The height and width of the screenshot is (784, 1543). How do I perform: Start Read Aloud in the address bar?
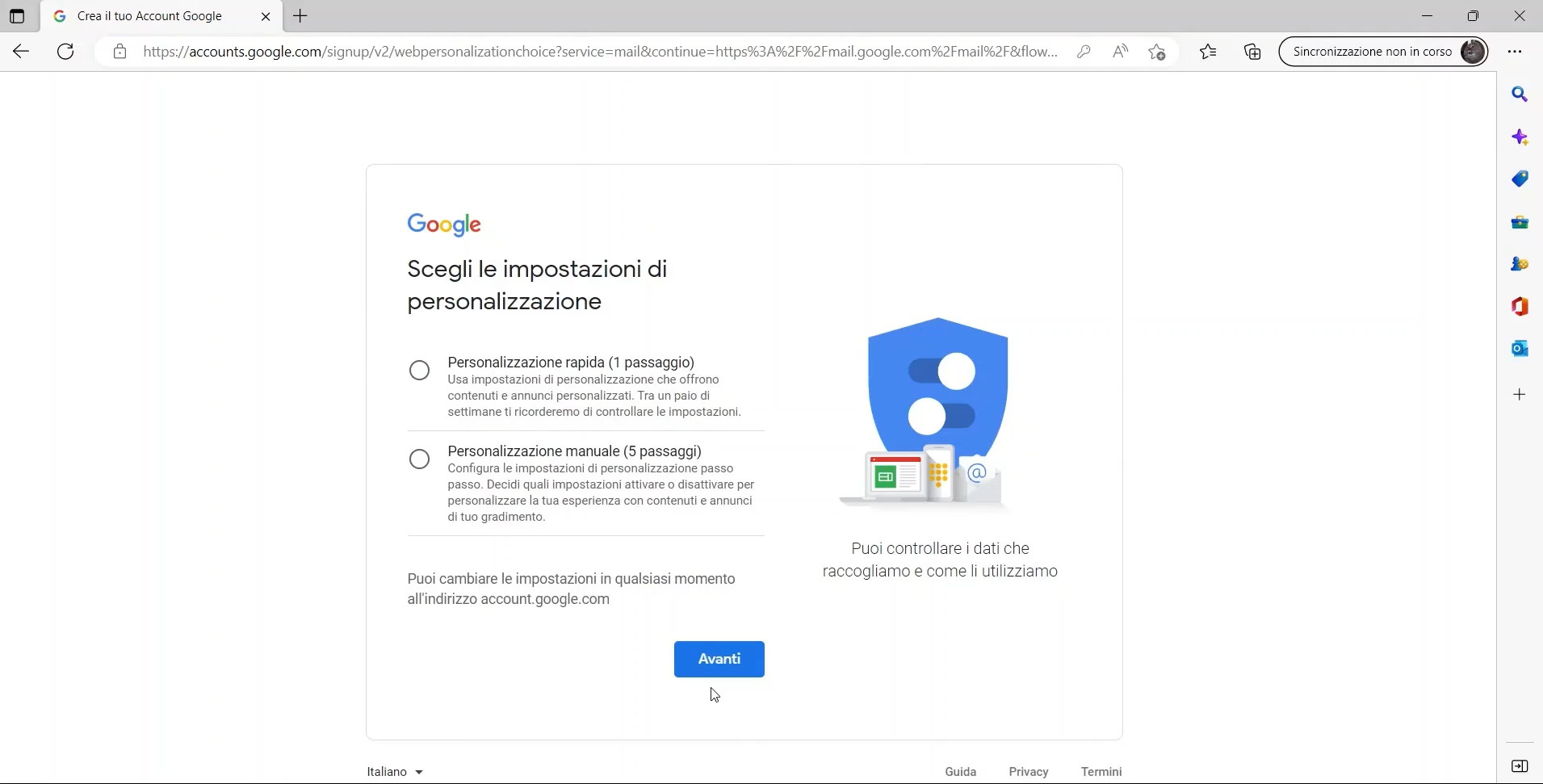1120,51
